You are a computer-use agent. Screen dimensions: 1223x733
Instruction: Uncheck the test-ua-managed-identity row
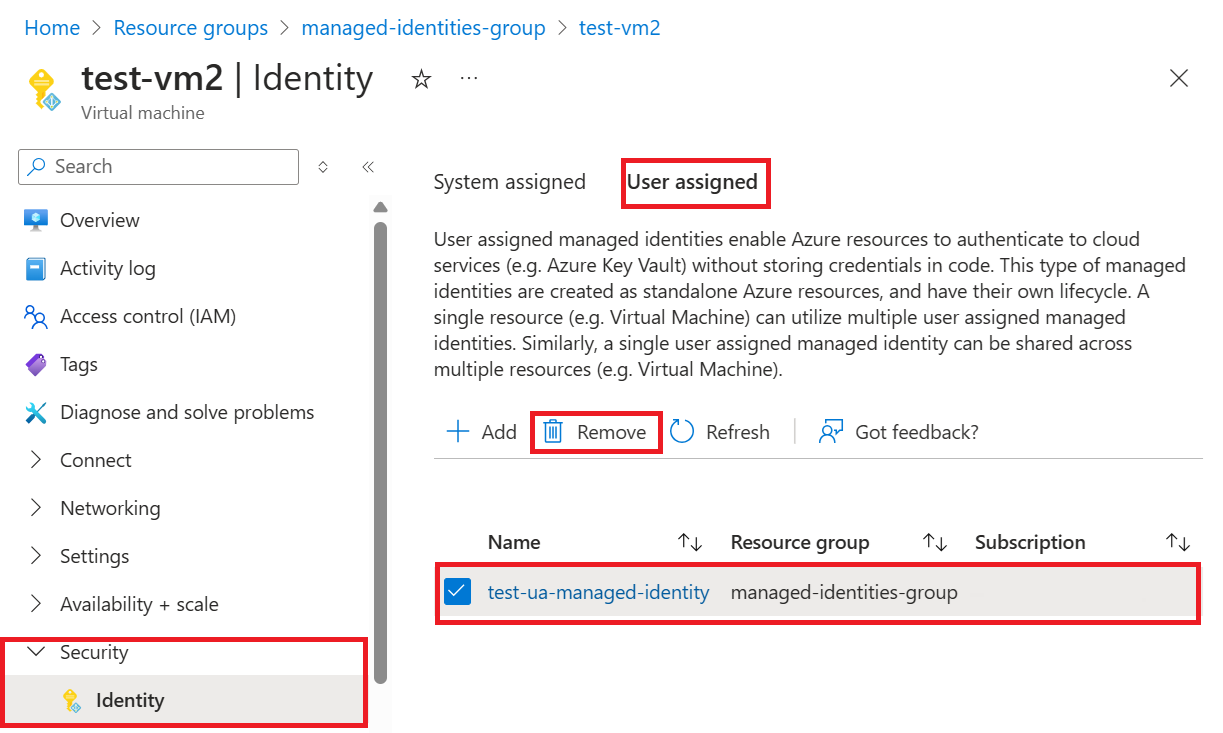pos(457,591)
